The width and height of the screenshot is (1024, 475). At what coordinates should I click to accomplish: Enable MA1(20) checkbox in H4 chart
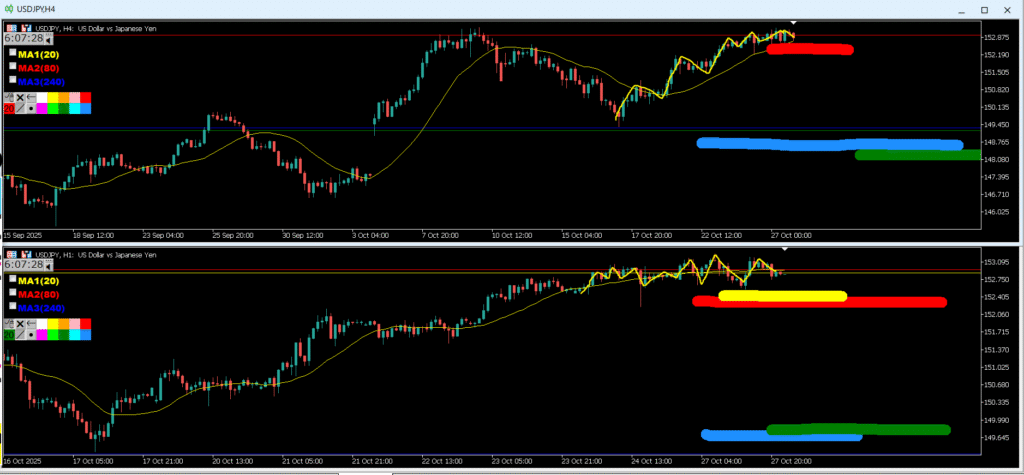12,53
